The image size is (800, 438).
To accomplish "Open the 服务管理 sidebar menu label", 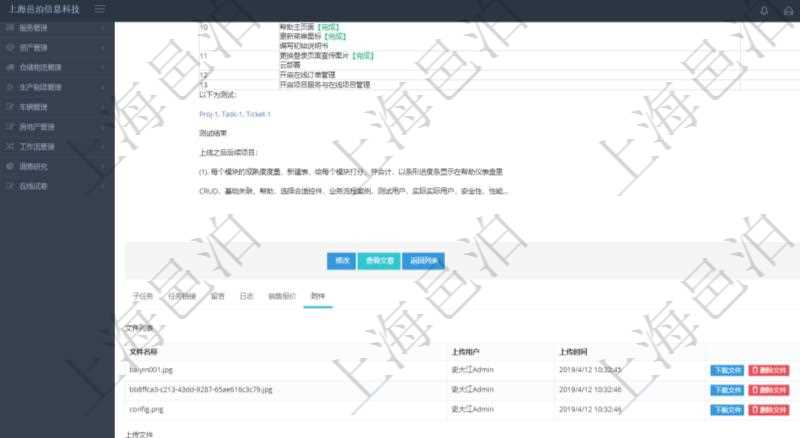I will [x=33, y=28].
